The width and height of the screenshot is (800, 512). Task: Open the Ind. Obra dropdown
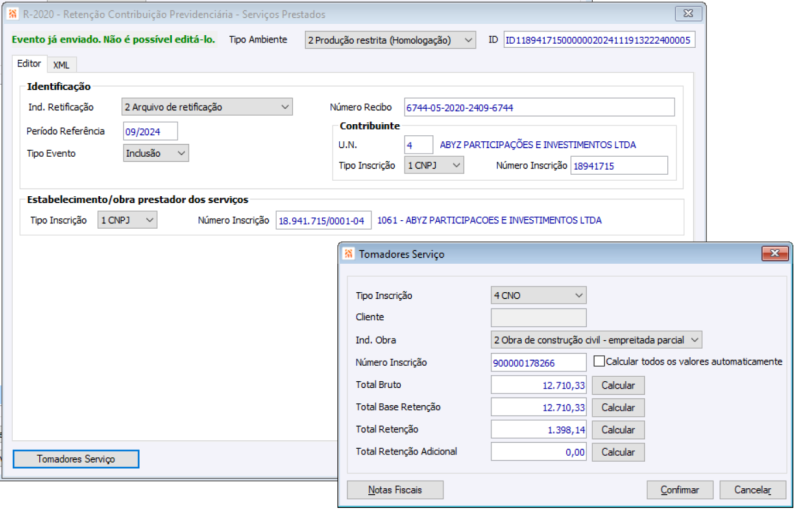(596, 340)
